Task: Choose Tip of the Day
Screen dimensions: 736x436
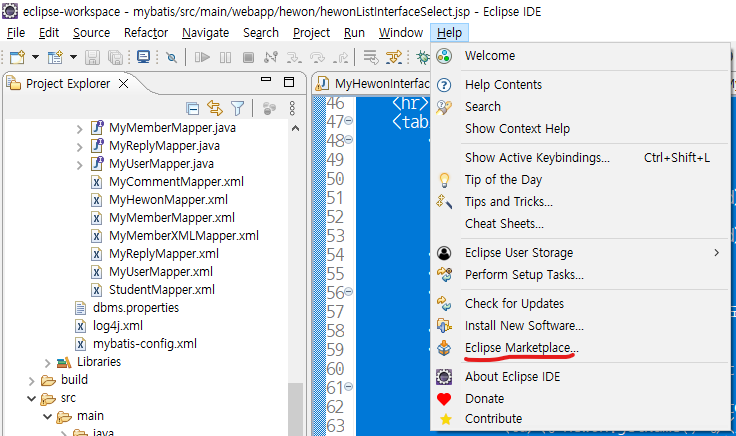Action: pos(580,180)
